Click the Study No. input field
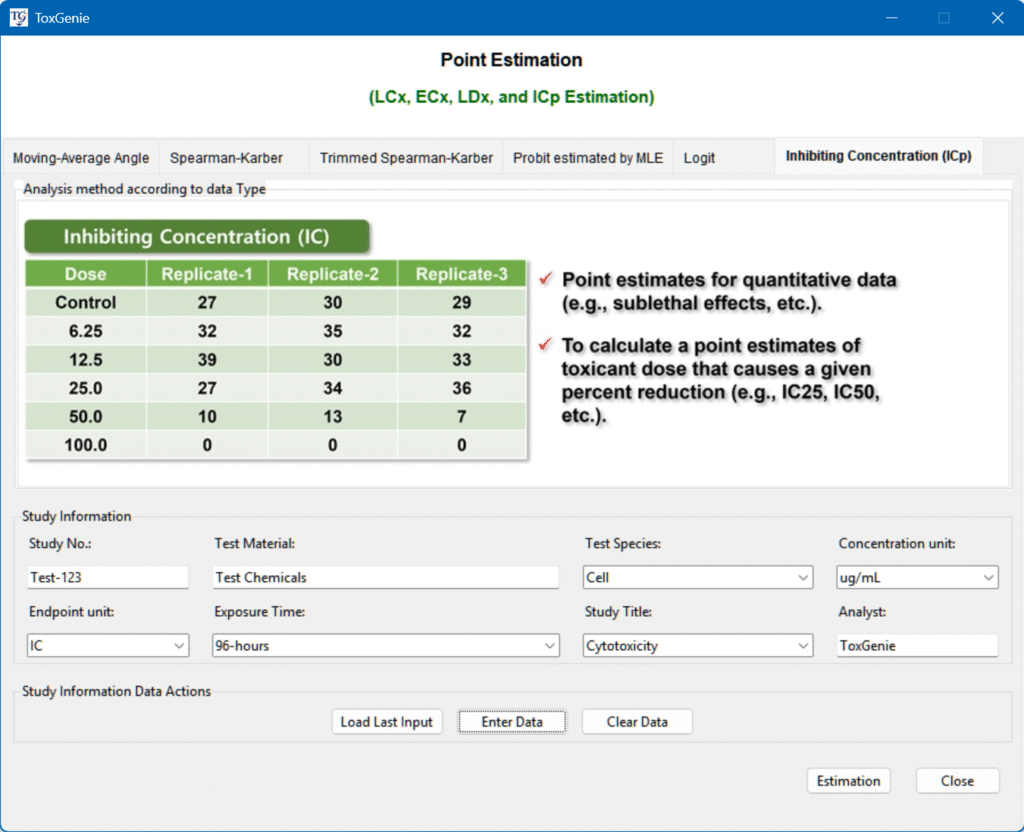This screenshot has width=1024, height=832. (x=108, y=578)
